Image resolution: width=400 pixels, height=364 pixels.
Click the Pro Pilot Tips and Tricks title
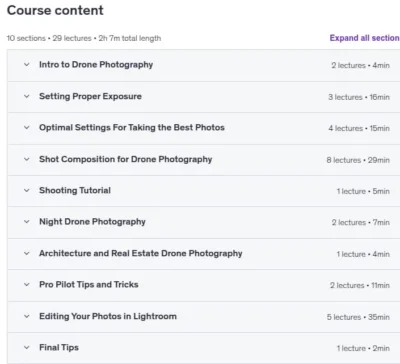(x=89, y=285)
